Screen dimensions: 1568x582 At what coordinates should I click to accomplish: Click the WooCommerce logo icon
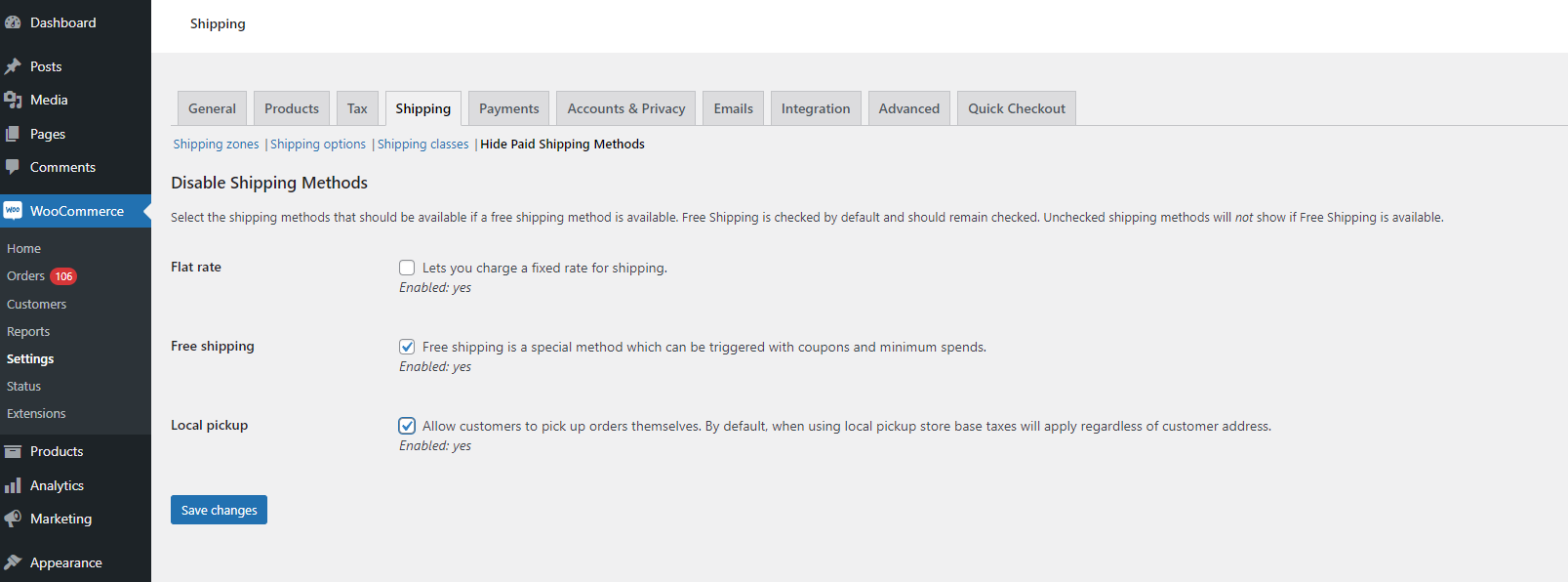click(x=13, y=211)
